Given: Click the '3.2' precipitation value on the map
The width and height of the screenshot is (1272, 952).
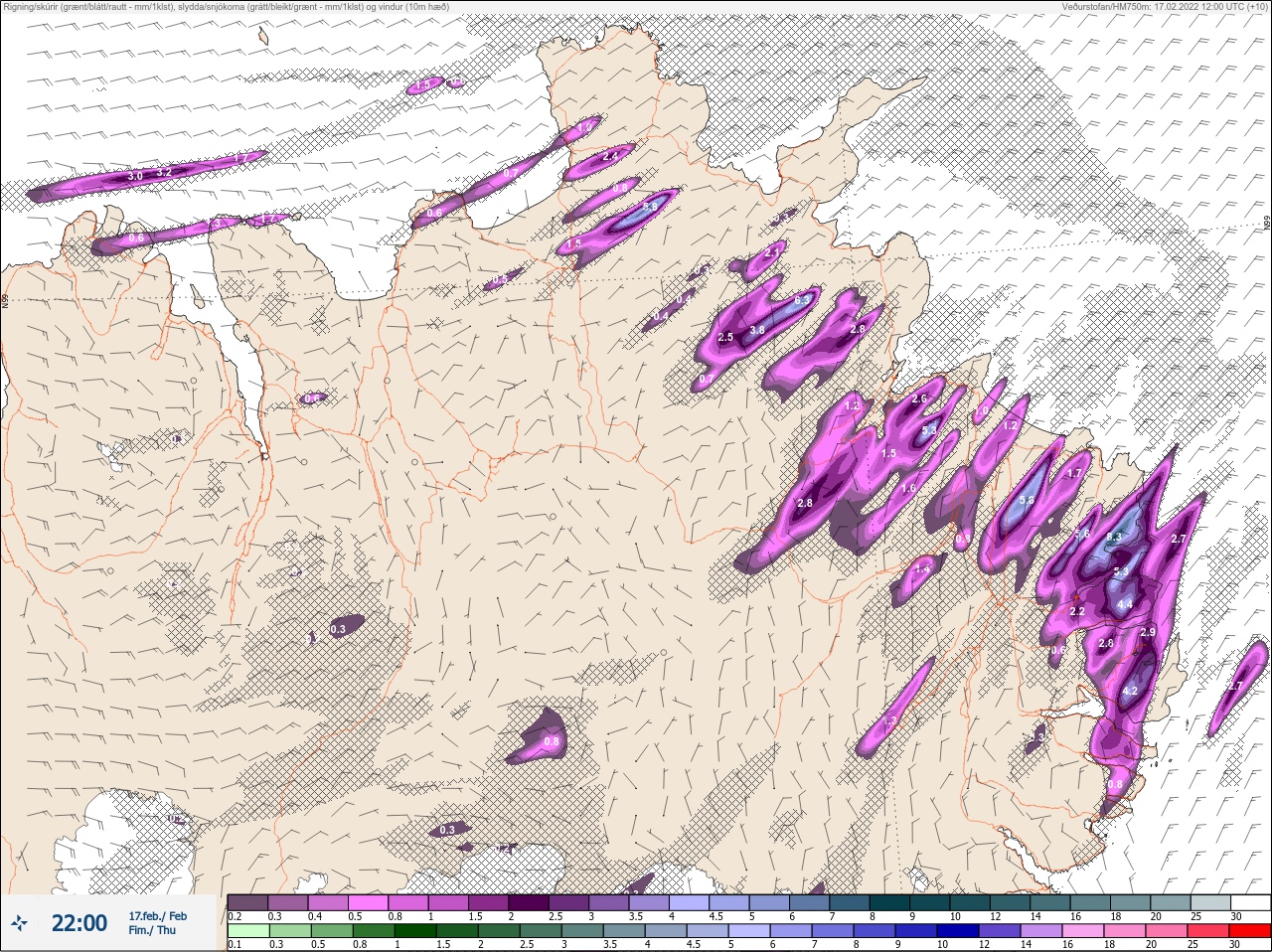Looking at the screenshot, I should pyautogui.click(x=166, y=171).
